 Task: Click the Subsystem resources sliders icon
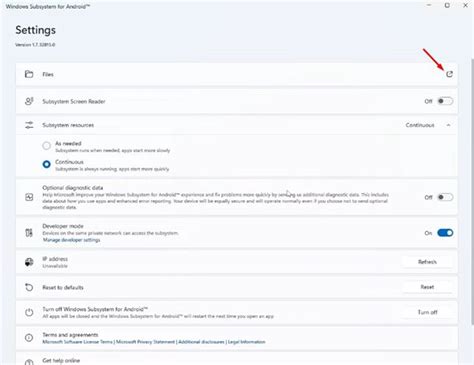(x=29, y=125)
